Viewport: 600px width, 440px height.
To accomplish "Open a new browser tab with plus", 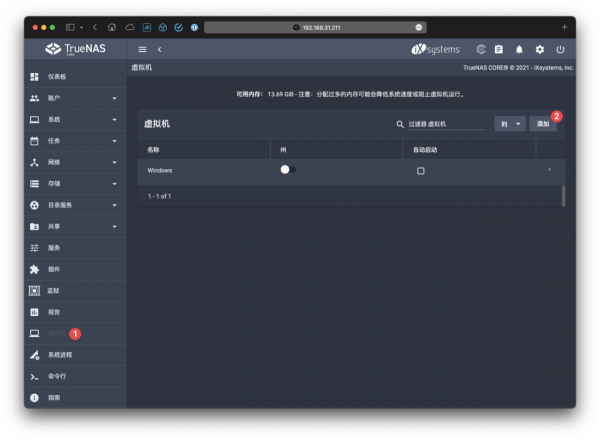I will pos(564,27).
